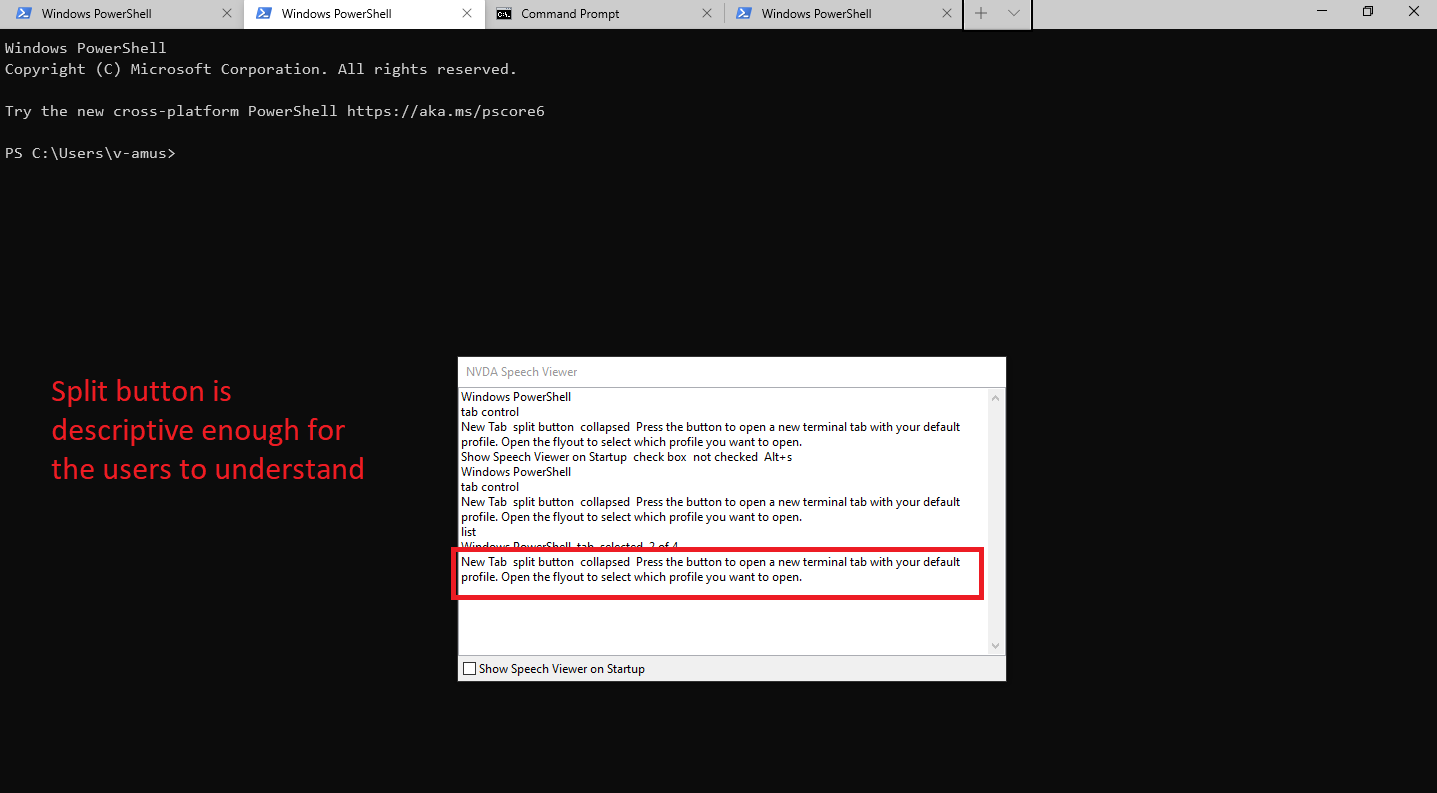Open a new terminal tab with the plus icon
Screen dimensions: 1437x793
pos(981,13)
